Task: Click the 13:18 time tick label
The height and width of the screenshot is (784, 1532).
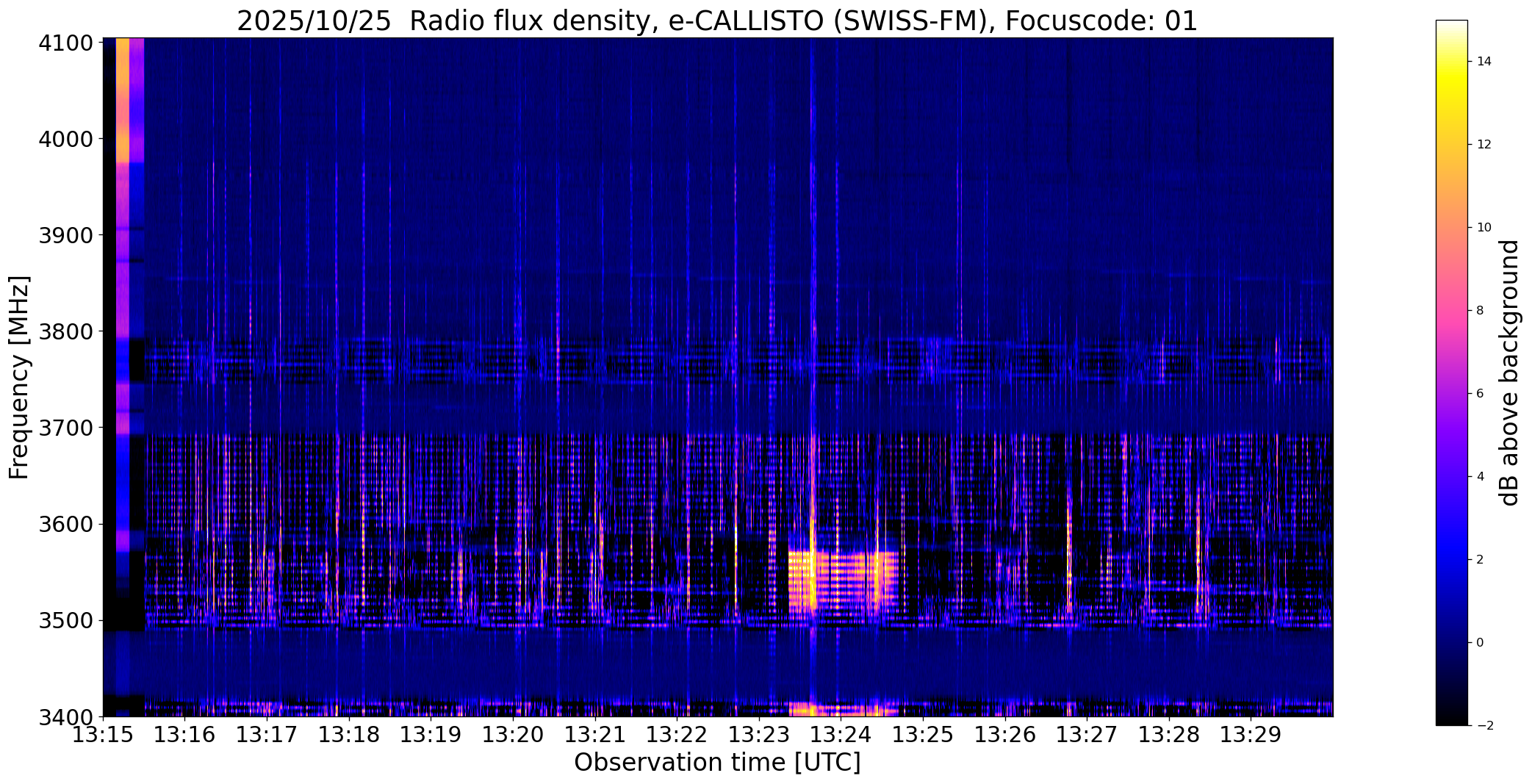Action: [x=349, y=735]
